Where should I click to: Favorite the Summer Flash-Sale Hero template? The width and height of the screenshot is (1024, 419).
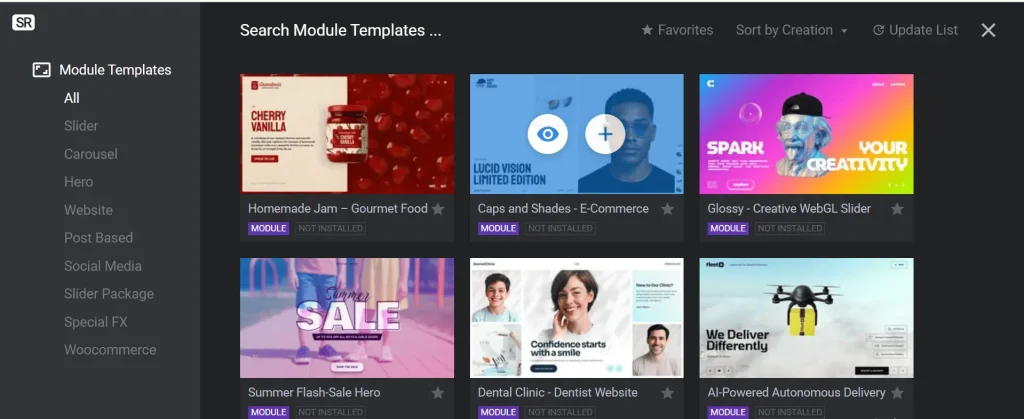(438, 393)
